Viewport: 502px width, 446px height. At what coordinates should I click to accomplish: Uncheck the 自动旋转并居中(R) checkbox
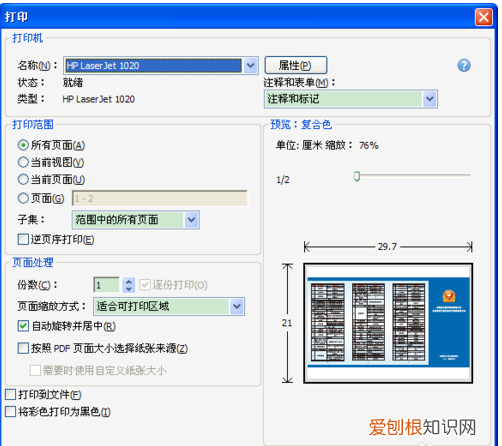coord(23,326)
